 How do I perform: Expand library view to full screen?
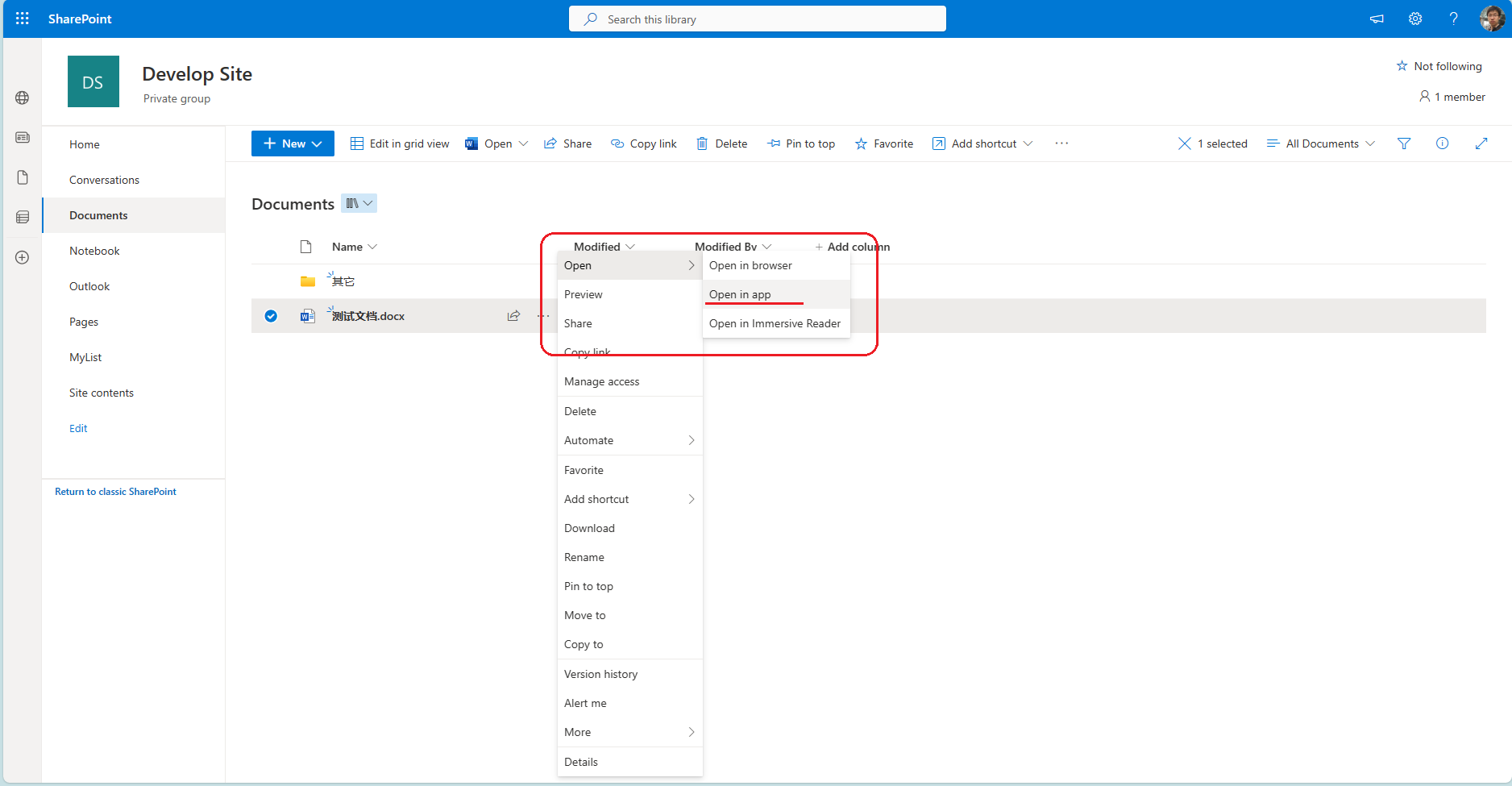[1482, 143]
